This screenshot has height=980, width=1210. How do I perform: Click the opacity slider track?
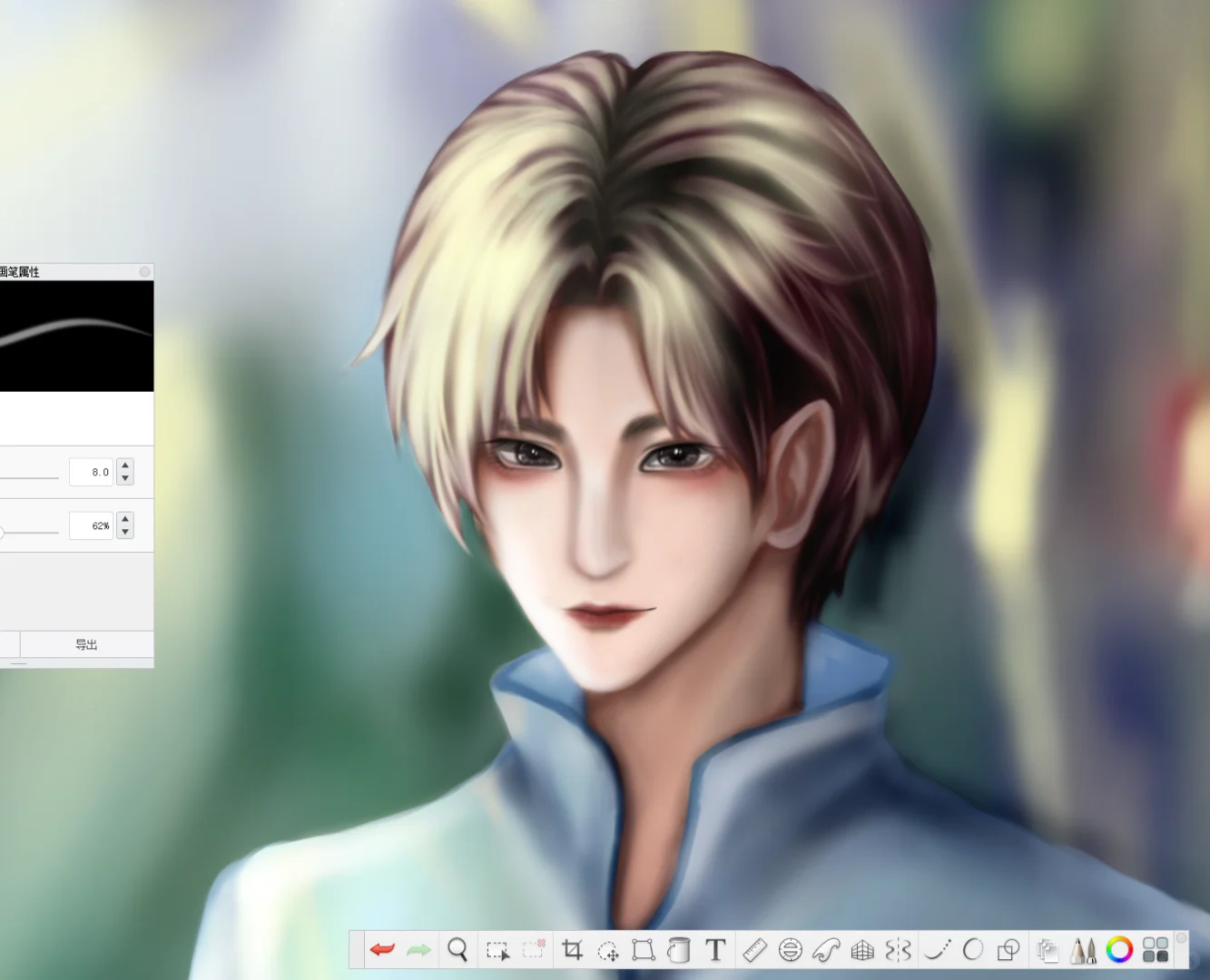point(29,533)
